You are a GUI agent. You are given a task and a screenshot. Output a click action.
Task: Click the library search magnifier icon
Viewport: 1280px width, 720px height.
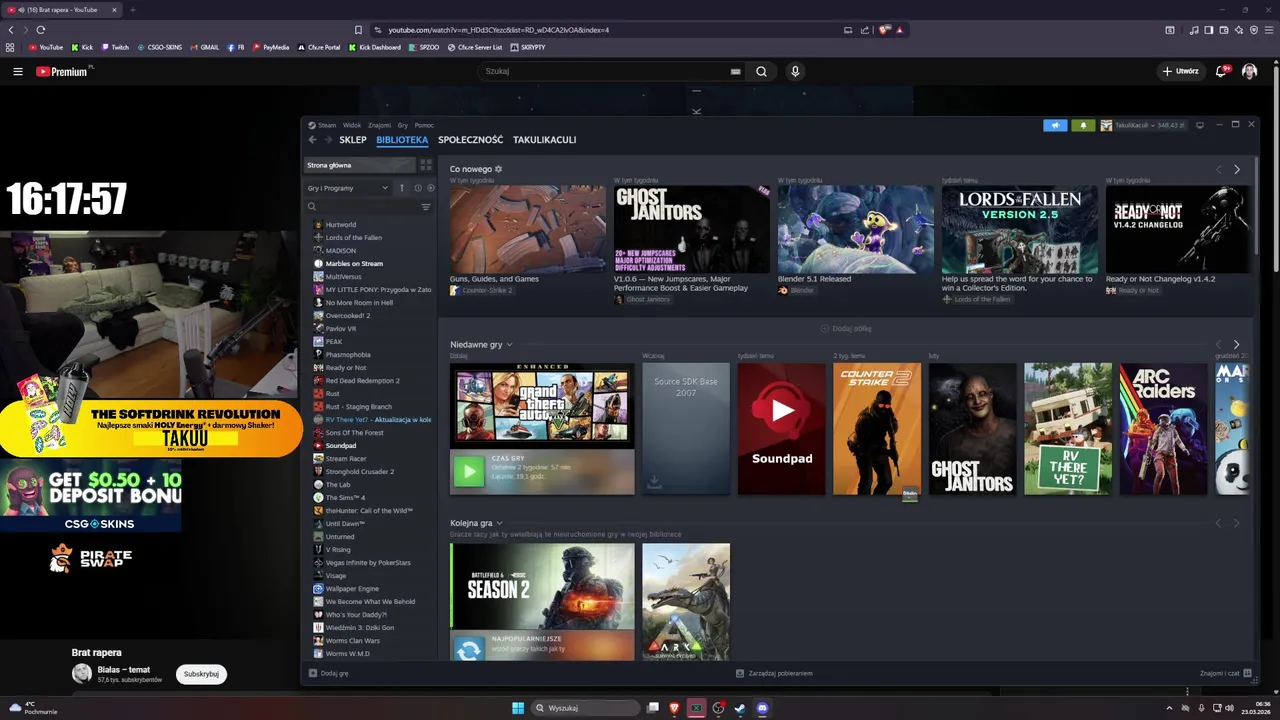[312, 207]
